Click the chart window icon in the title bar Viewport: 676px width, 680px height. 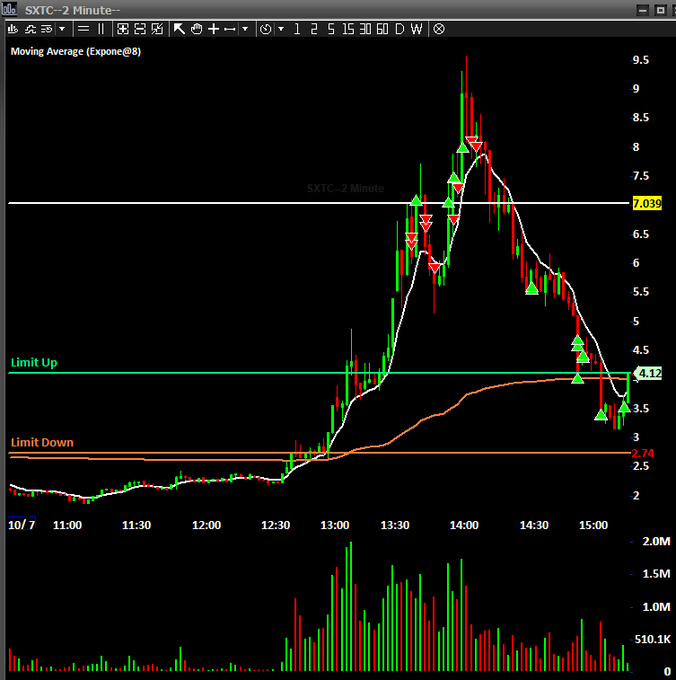tap(10, 9)
